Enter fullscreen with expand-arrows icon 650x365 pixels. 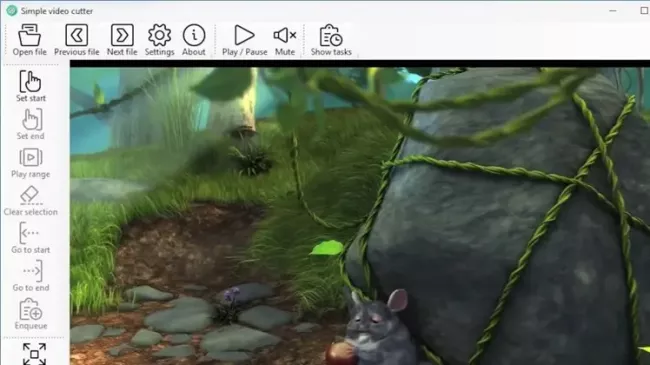(x=34, y=354)
